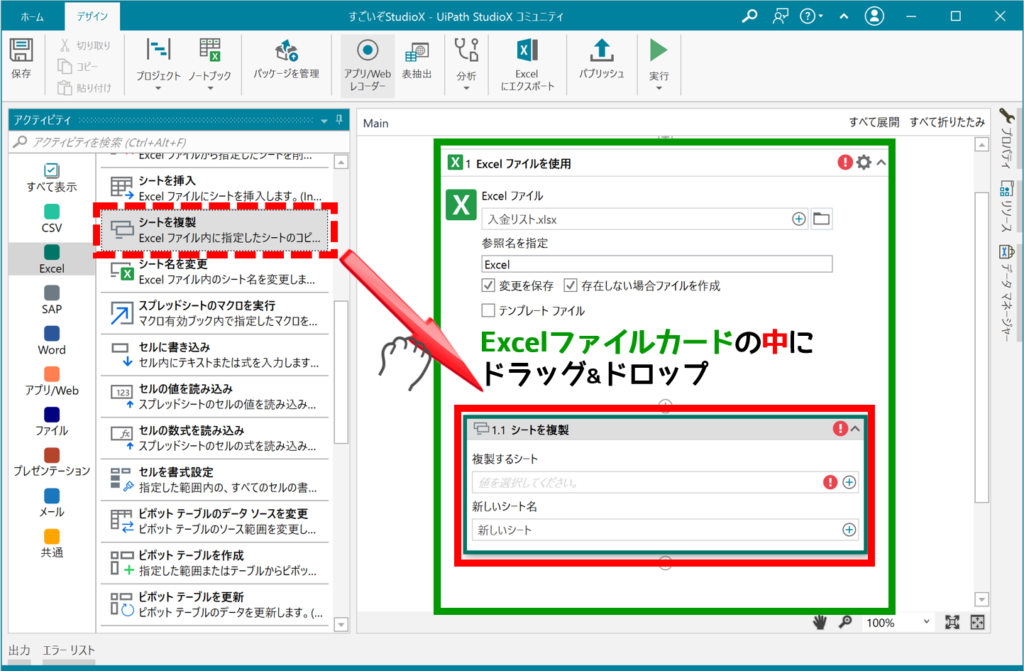
Task: Click the search magnifier in title bar
Action: tap(750, 16)
